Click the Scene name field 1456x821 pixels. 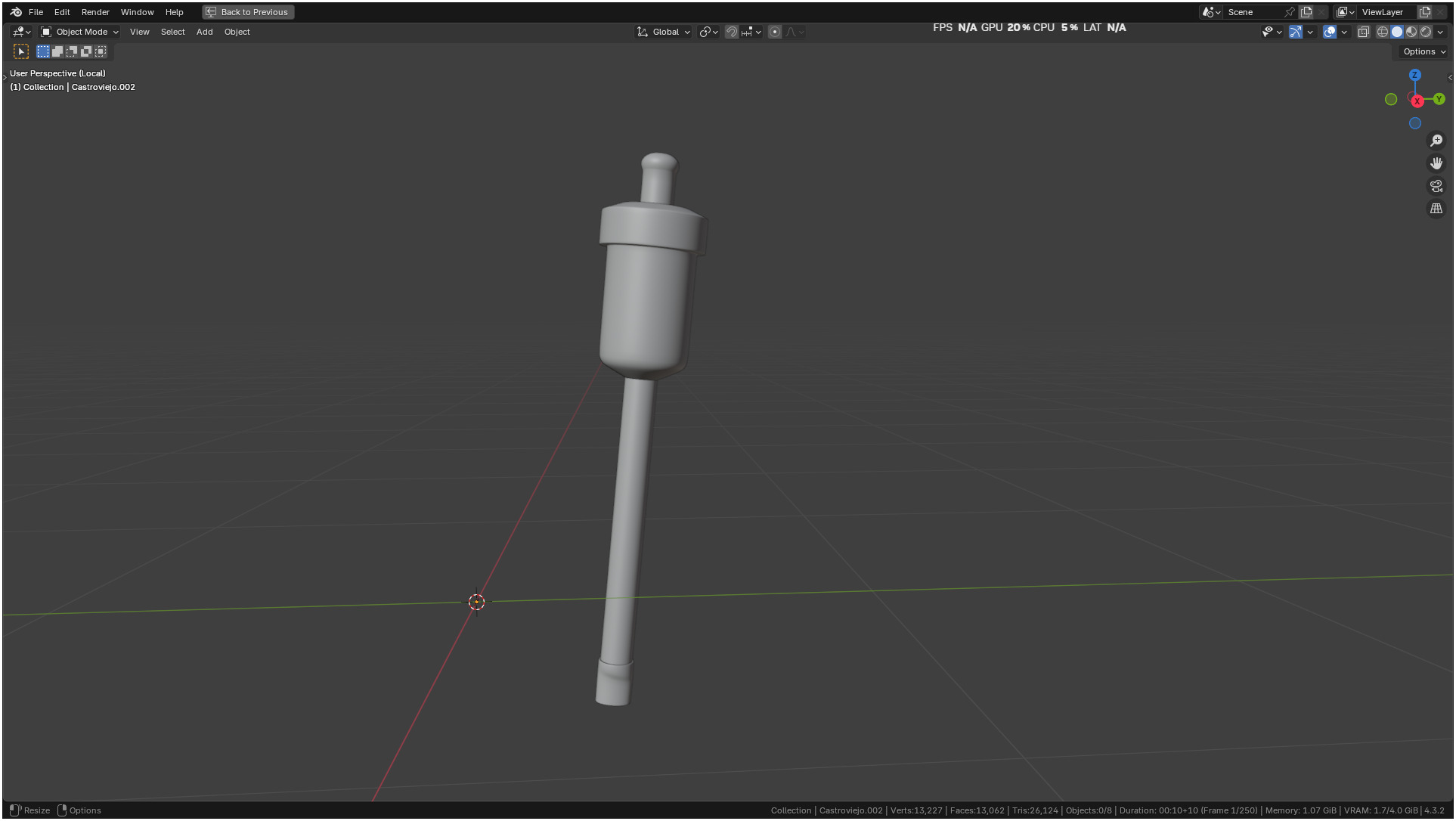1253,12
